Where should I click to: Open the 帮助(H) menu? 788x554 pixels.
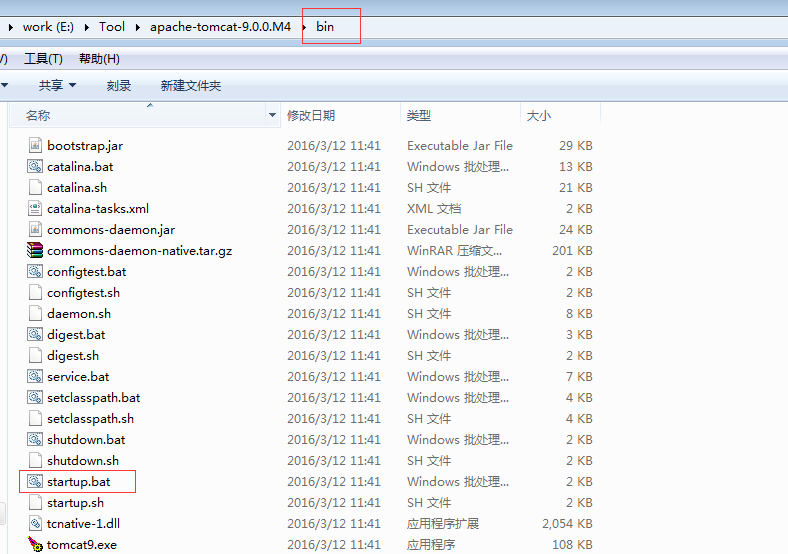click(99, 59)
